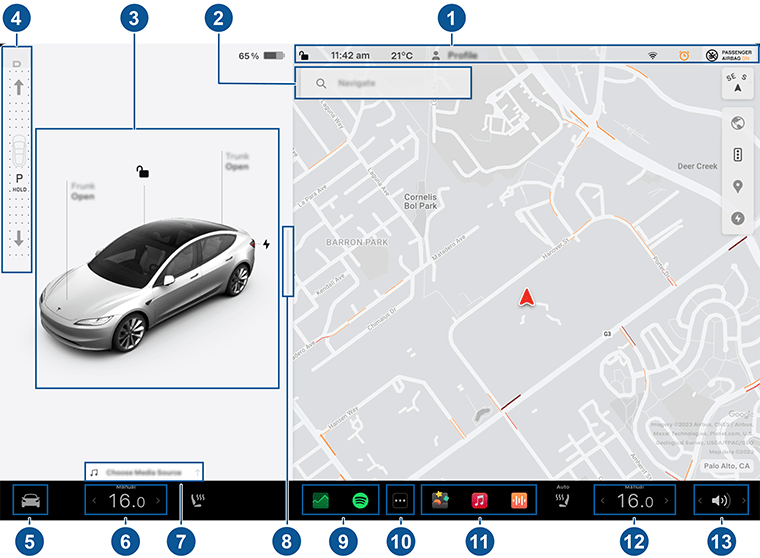Open the red Apple Music app

[479, 499]
